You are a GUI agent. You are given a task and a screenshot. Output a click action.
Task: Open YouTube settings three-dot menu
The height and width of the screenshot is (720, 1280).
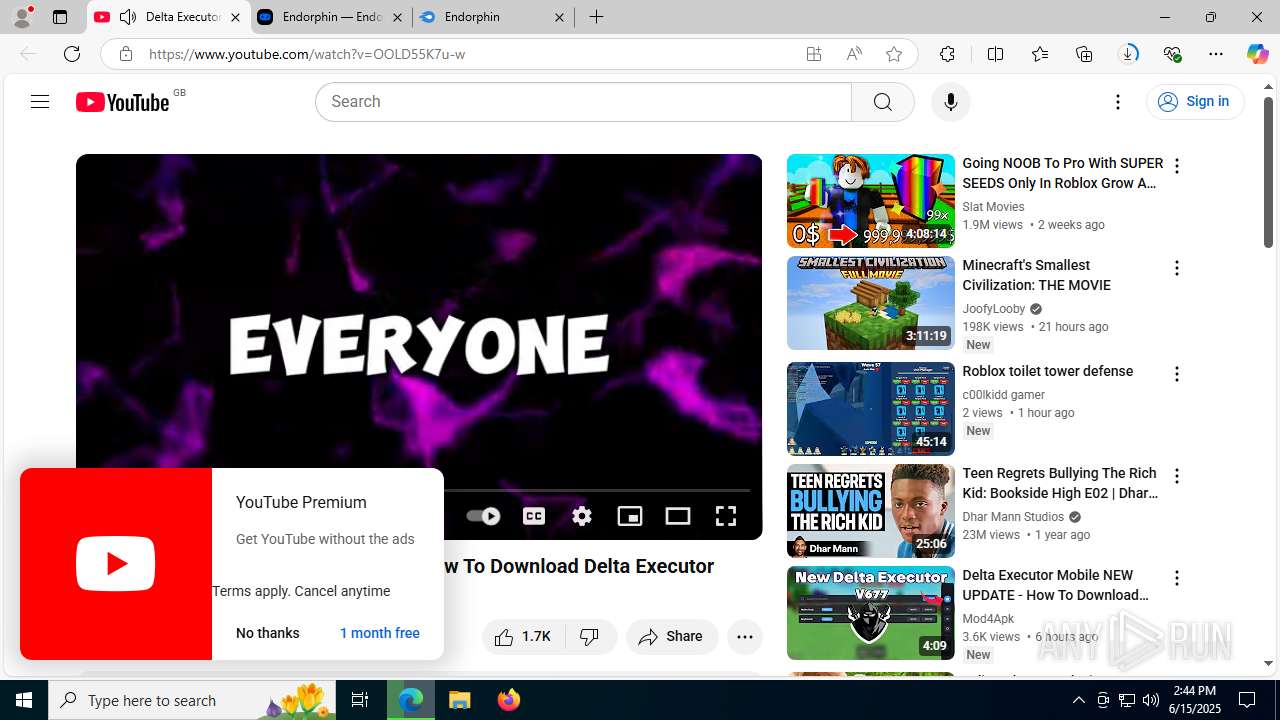1118,102
